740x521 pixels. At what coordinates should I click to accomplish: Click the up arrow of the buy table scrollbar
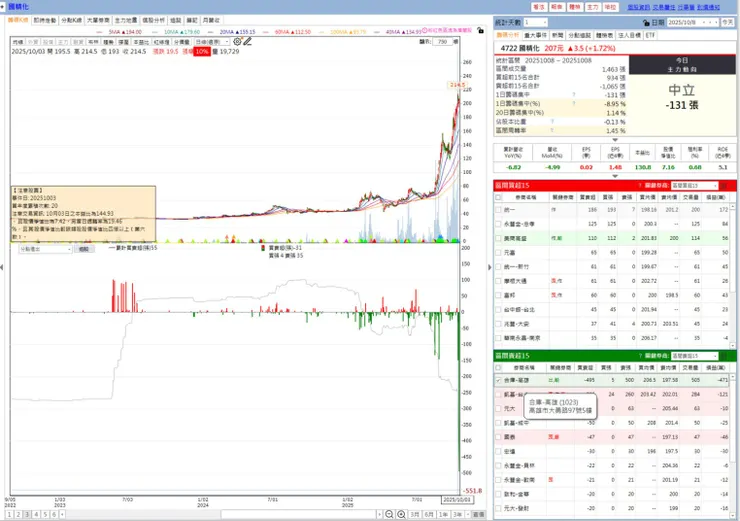point(732,207)
